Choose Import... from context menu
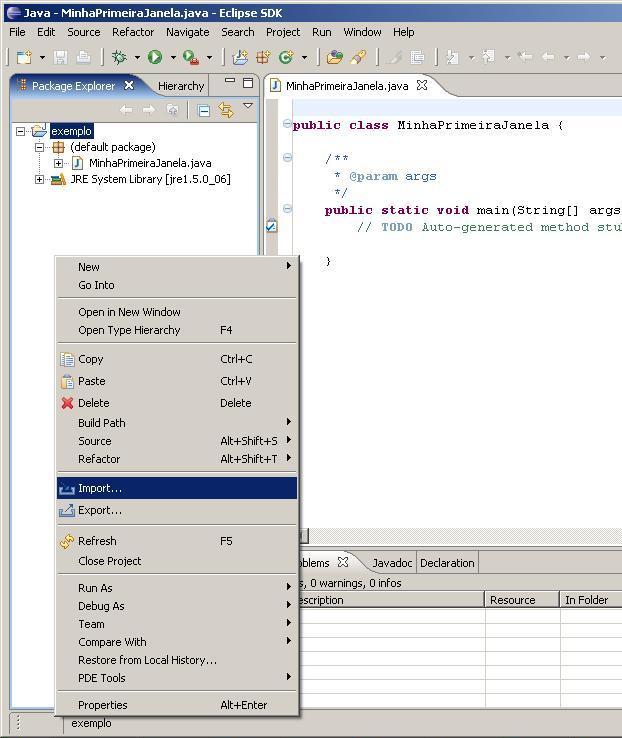 (x=177, y=488)
